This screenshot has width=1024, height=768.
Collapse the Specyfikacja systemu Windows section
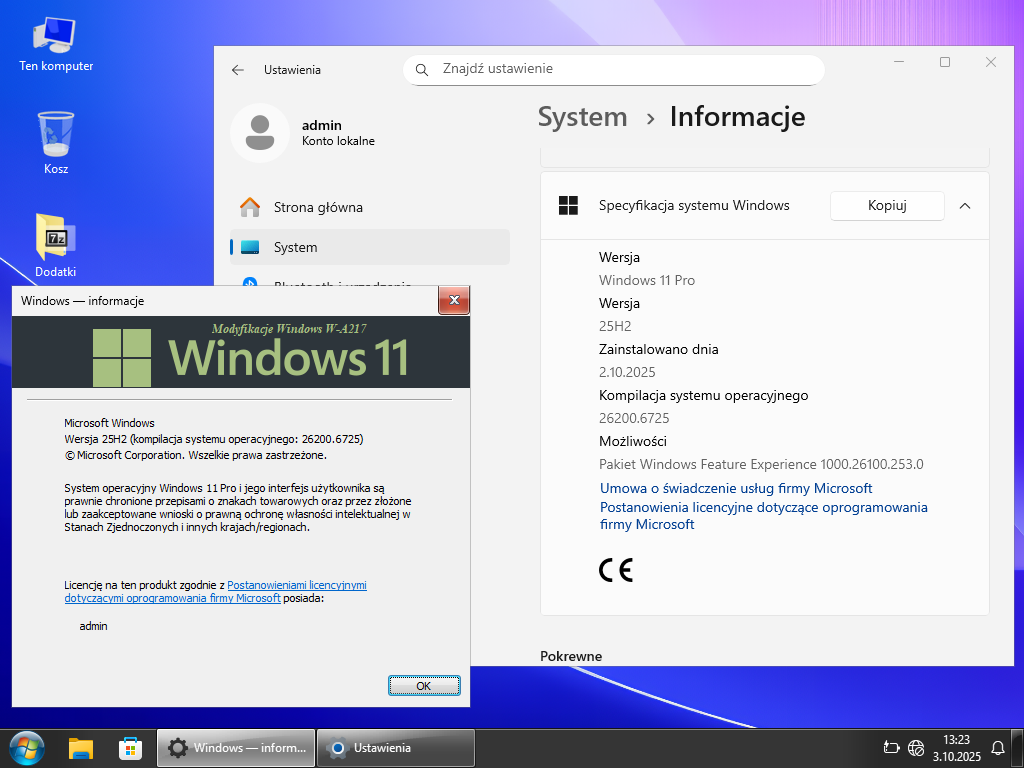pos(965,206)
